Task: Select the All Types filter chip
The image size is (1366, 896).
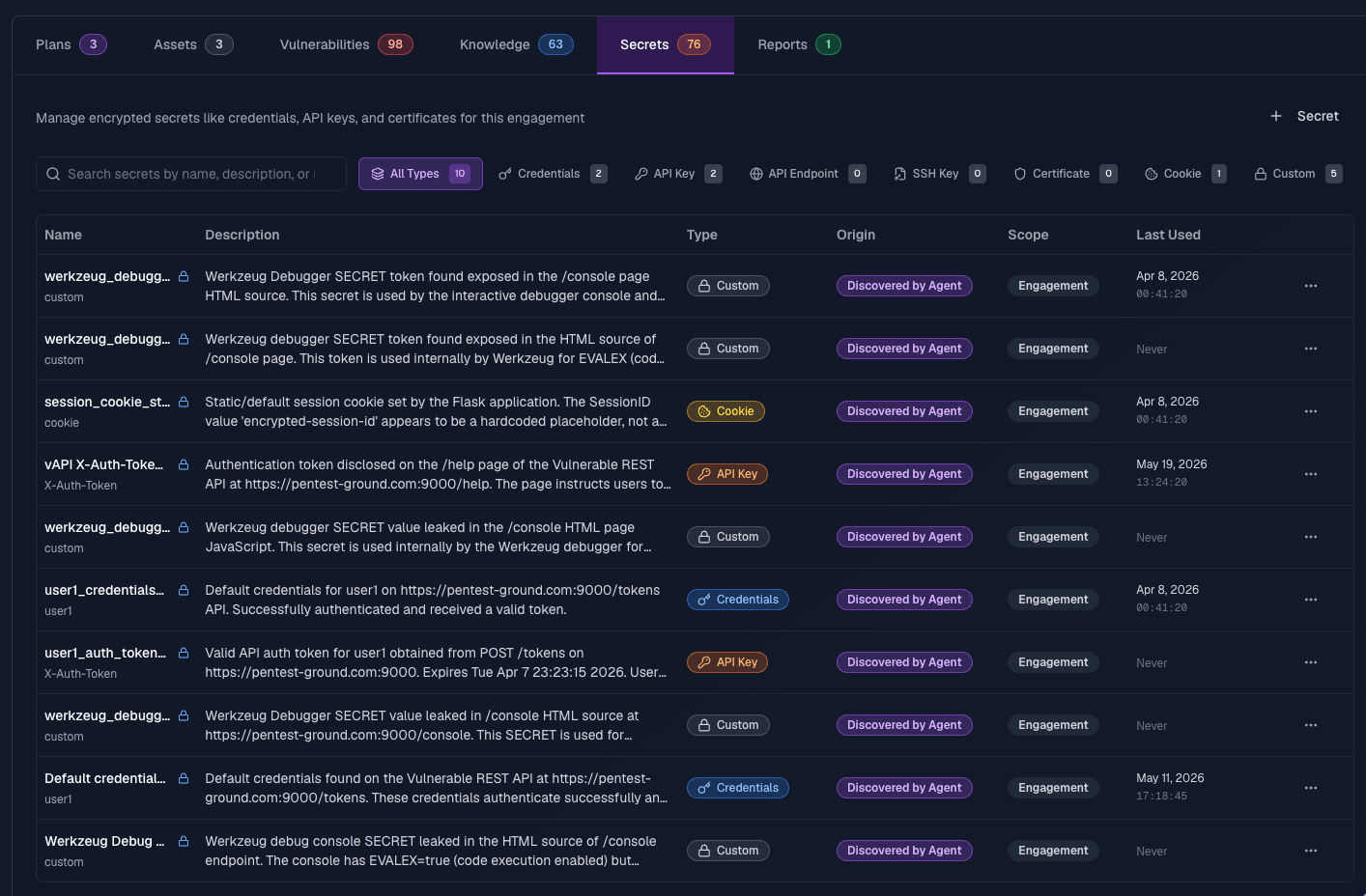Action: pyautogui.click(x=420, y=174)
